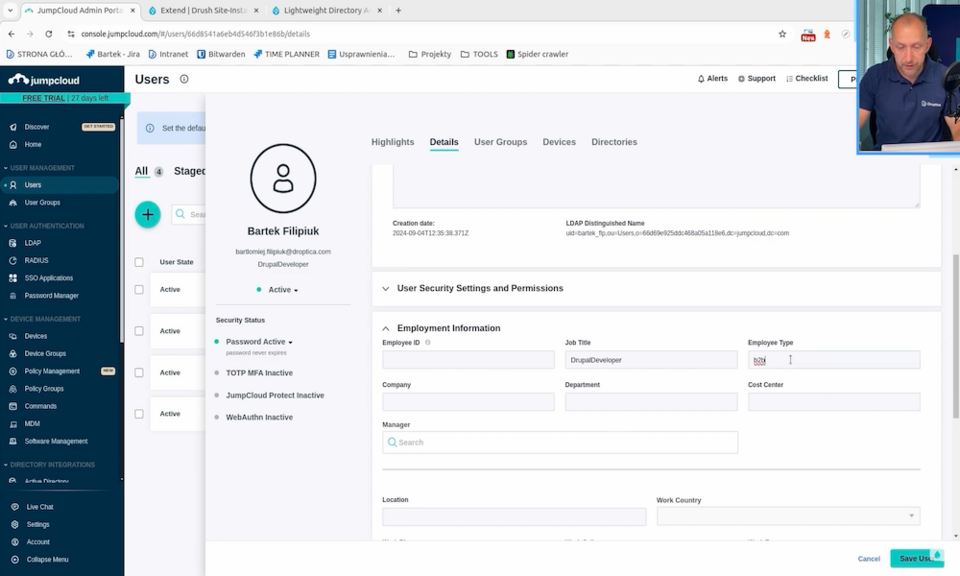Open new browser tab with plus

pyautogui.click(x=398, y=10)
